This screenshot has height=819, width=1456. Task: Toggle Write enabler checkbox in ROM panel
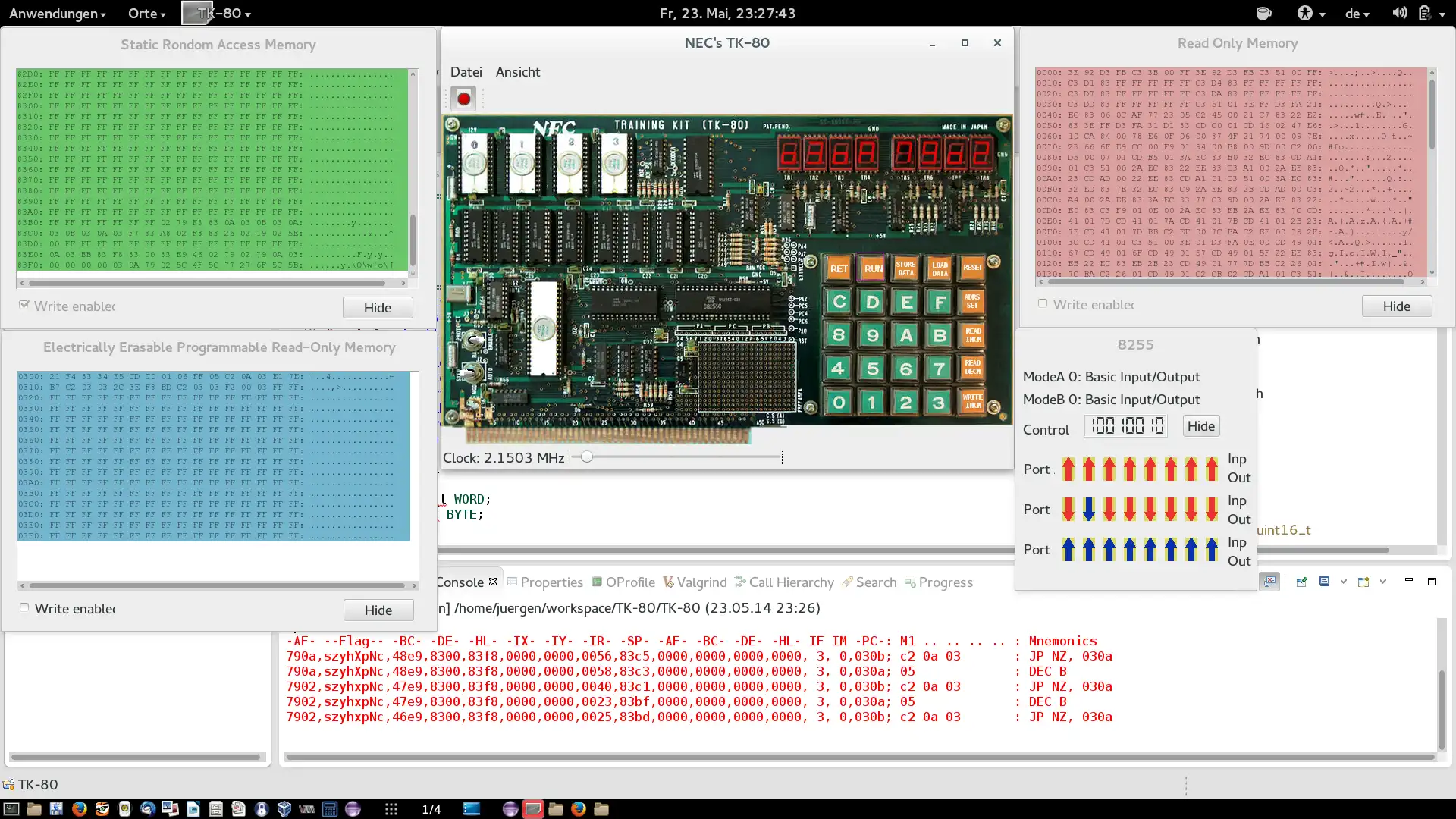(x=1043, y=303)
